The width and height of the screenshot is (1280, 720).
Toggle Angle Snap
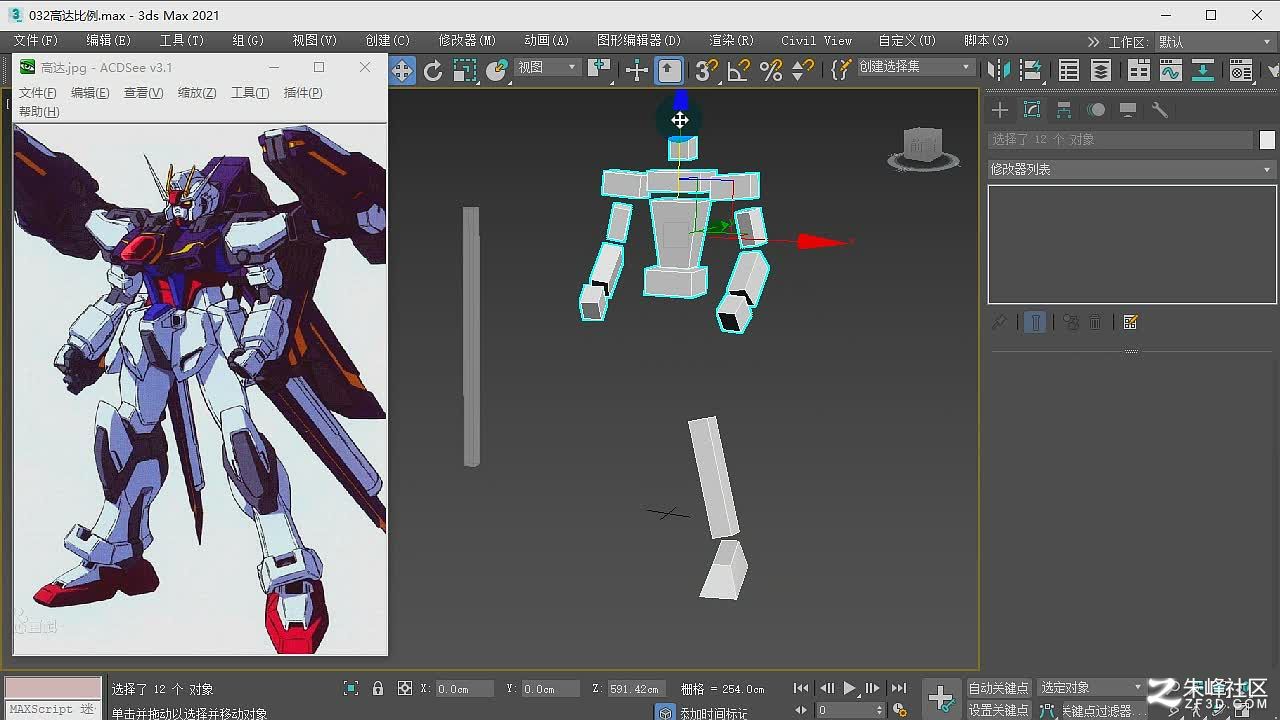click(738, 70)
